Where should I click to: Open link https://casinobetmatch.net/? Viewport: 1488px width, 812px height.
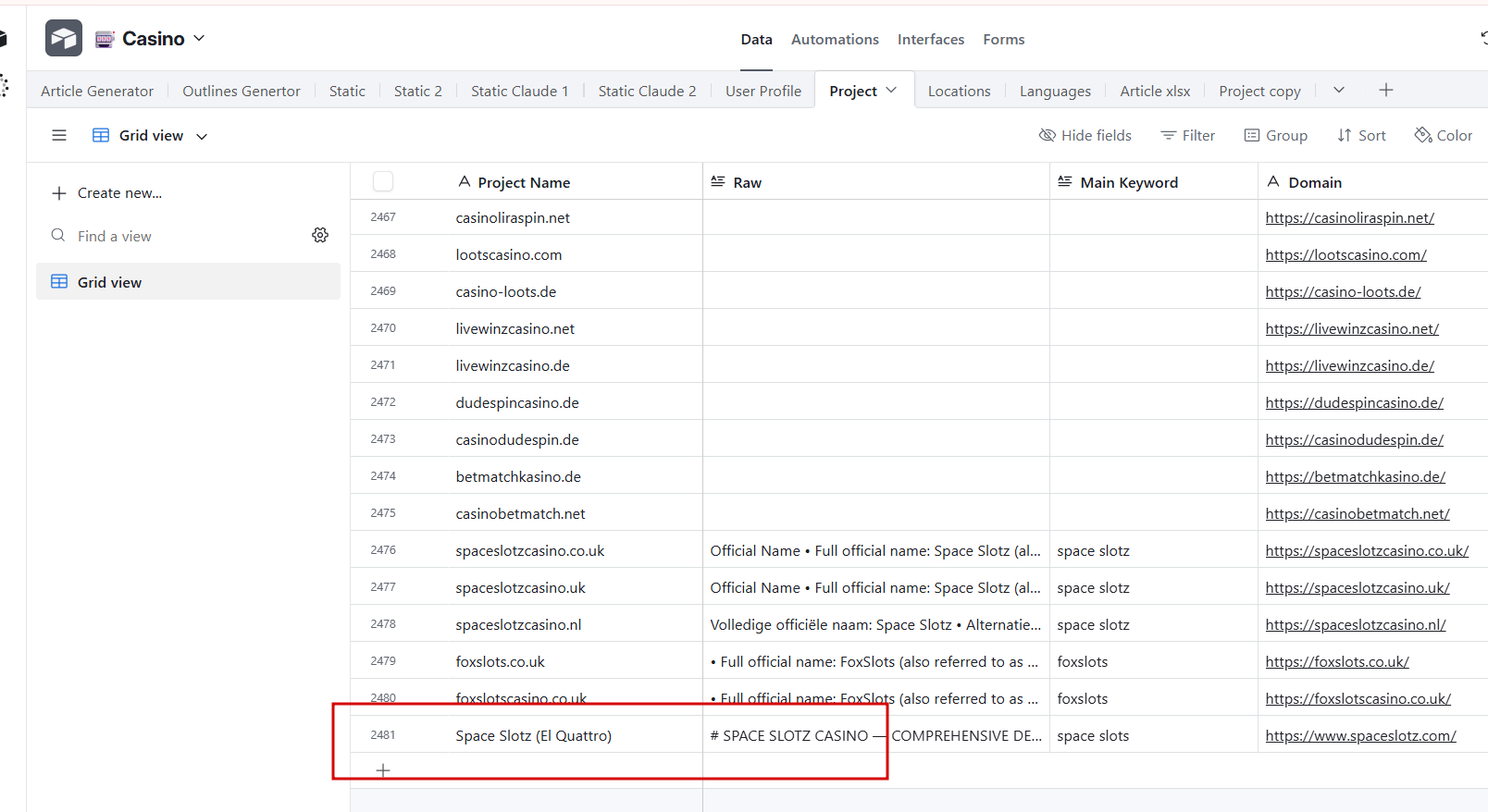click(1358, 513)
